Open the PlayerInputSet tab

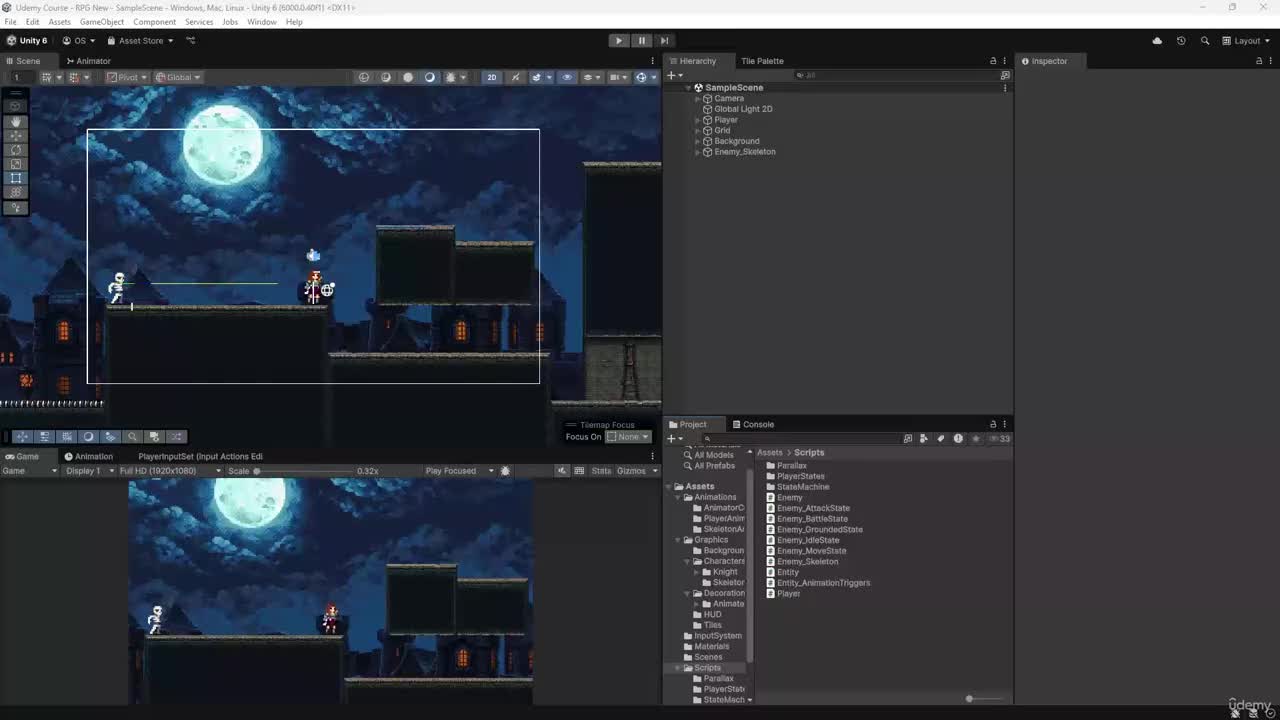pos(200,457)
